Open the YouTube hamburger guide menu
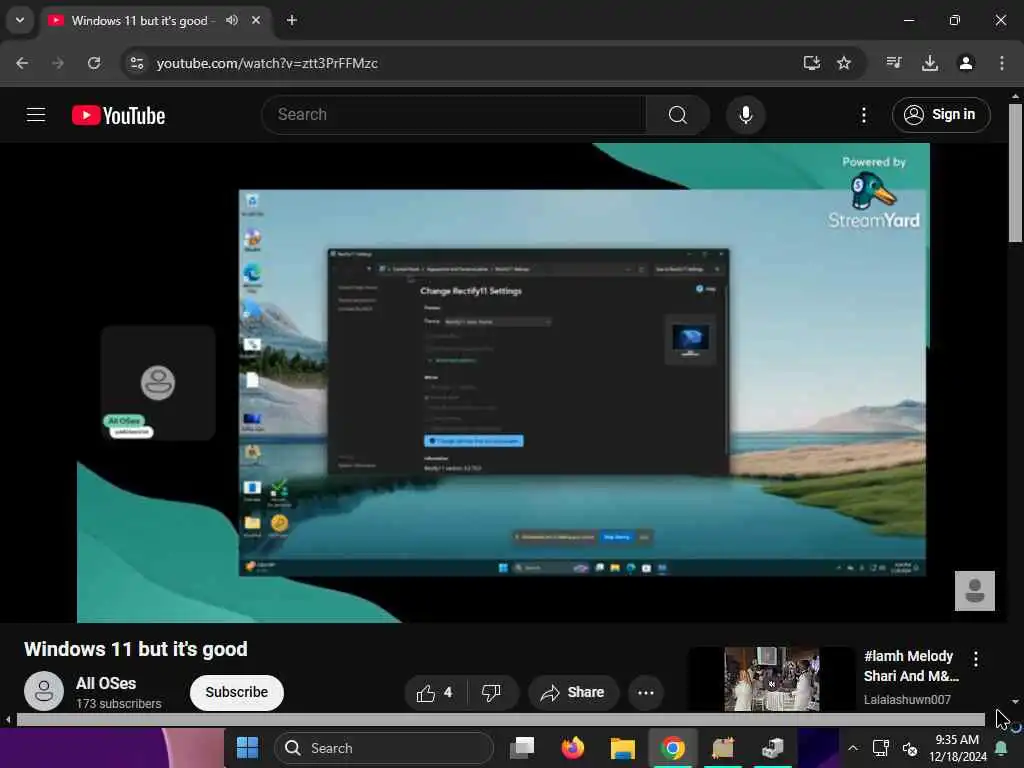The width and height of the screenshot is (1024, 768). click(36, 115)
